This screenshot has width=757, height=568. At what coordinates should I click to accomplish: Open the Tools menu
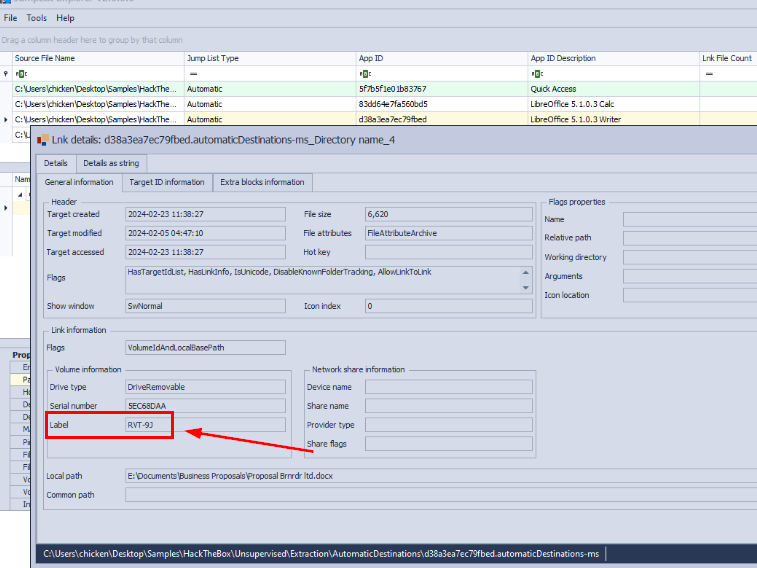tap(36, 18)
